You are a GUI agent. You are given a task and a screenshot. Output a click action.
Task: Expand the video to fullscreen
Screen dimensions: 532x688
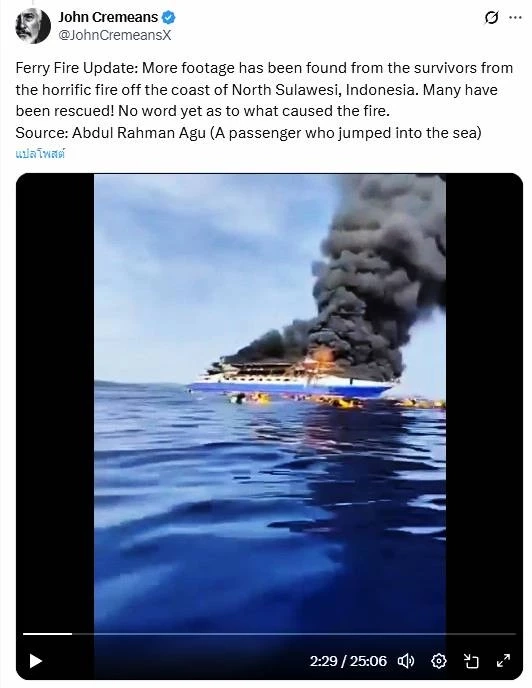click(503, 660)
